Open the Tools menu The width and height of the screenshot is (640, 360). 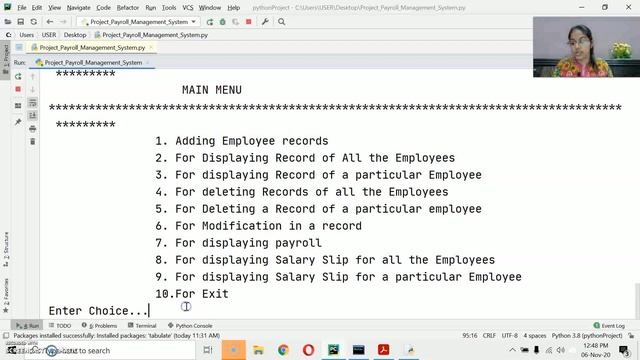169,7
